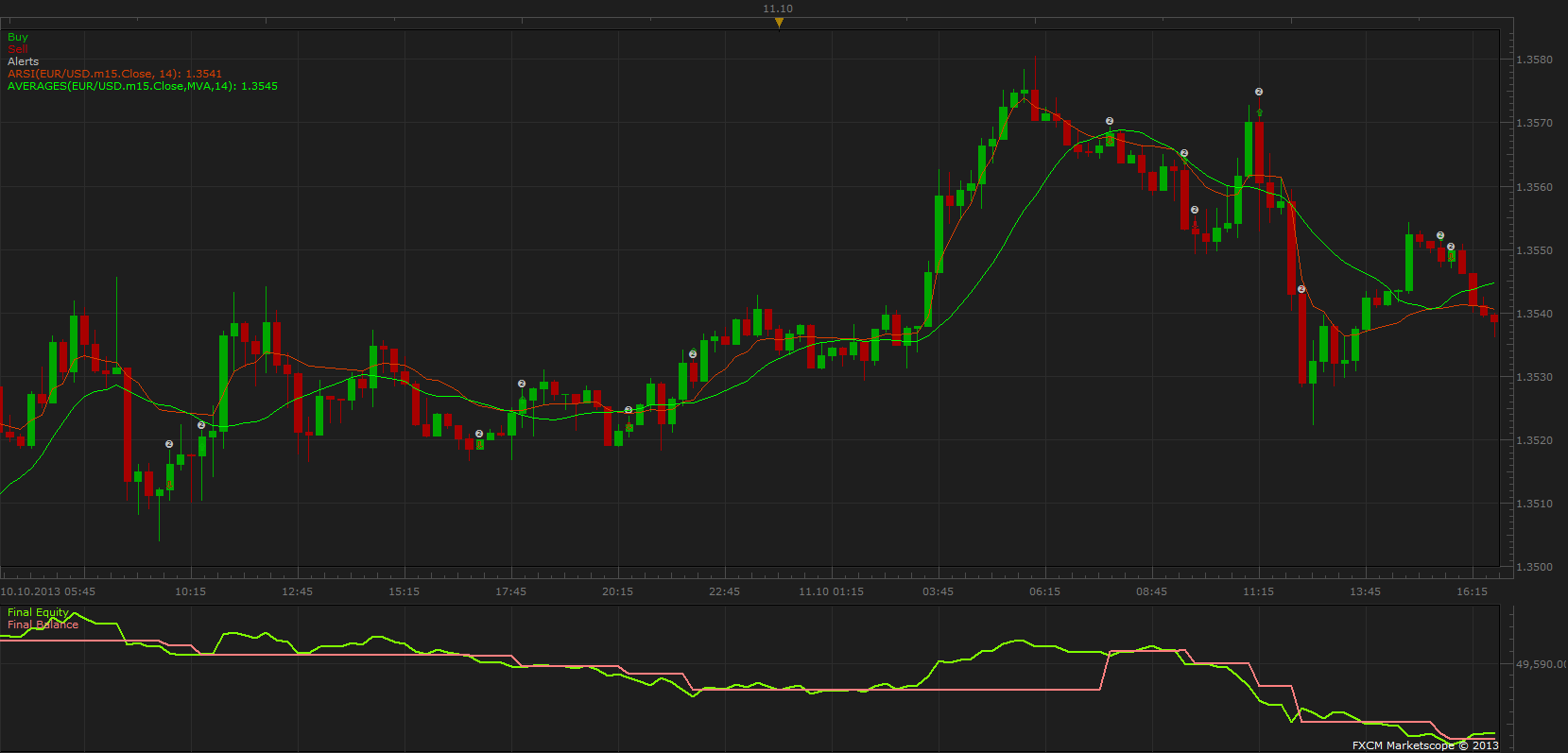This screenshot has height=753, width=1568.
Task: Click the trade marker on the 20:15 candle
Action: [x=629, y=410]
